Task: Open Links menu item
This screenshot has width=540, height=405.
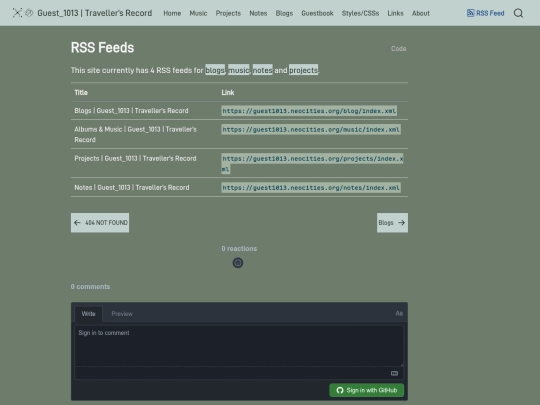Action: [x=395, y=13]
